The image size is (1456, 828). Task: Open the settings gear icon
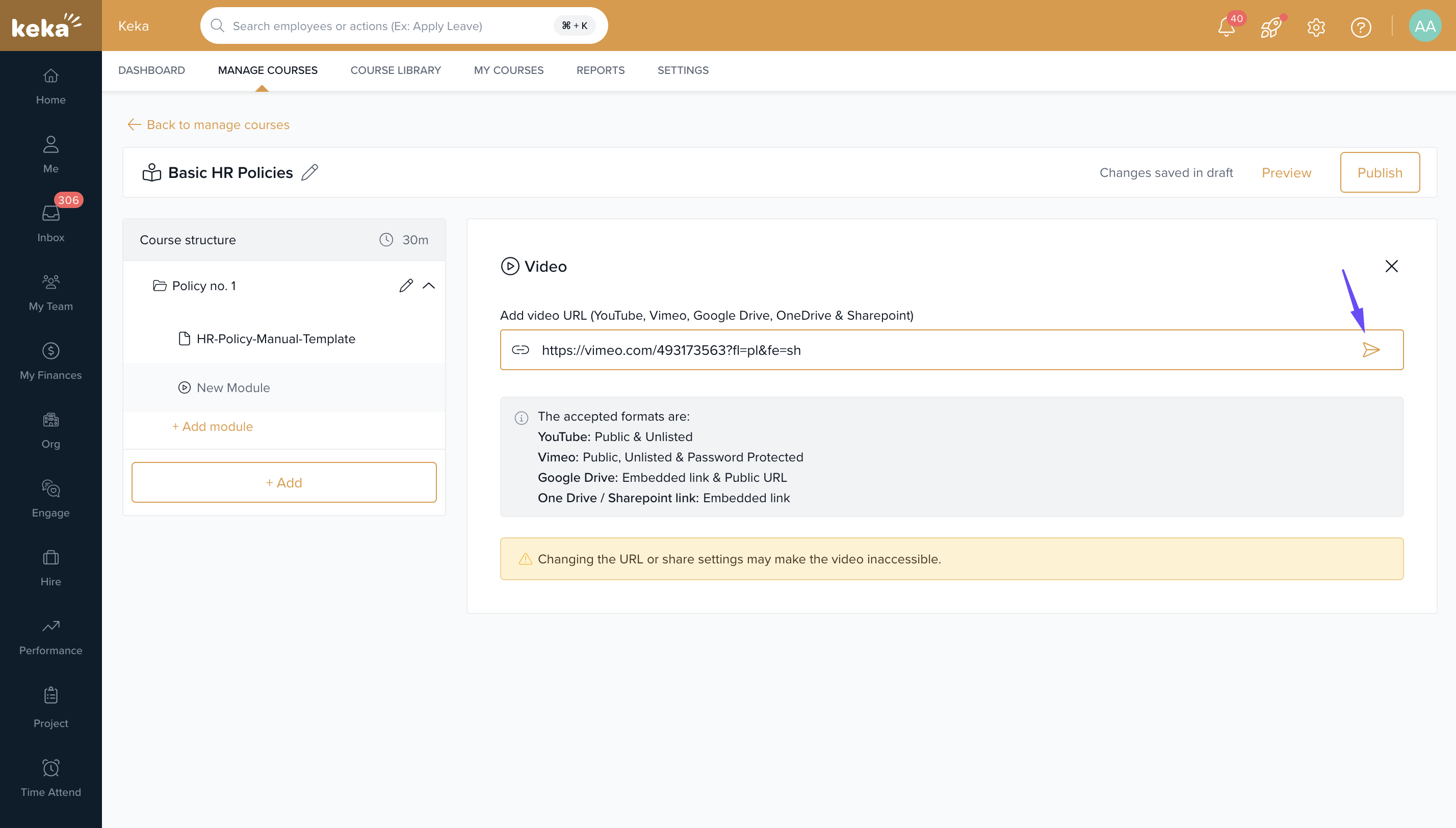(x=1316, y=27)
